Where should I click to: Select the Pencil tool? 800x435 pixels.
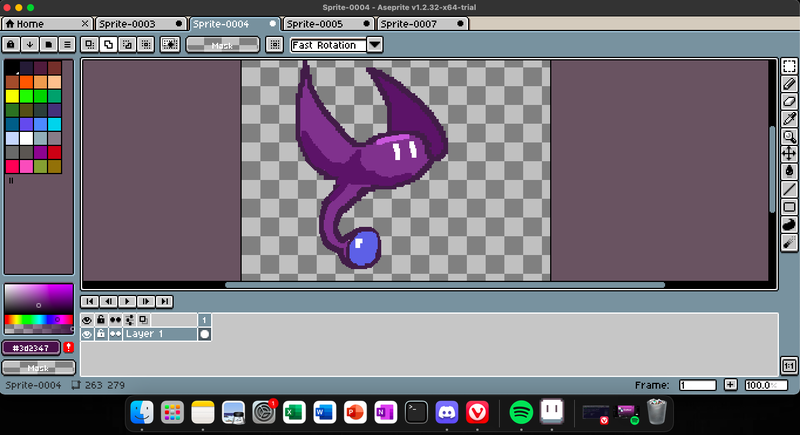[789, 84]
